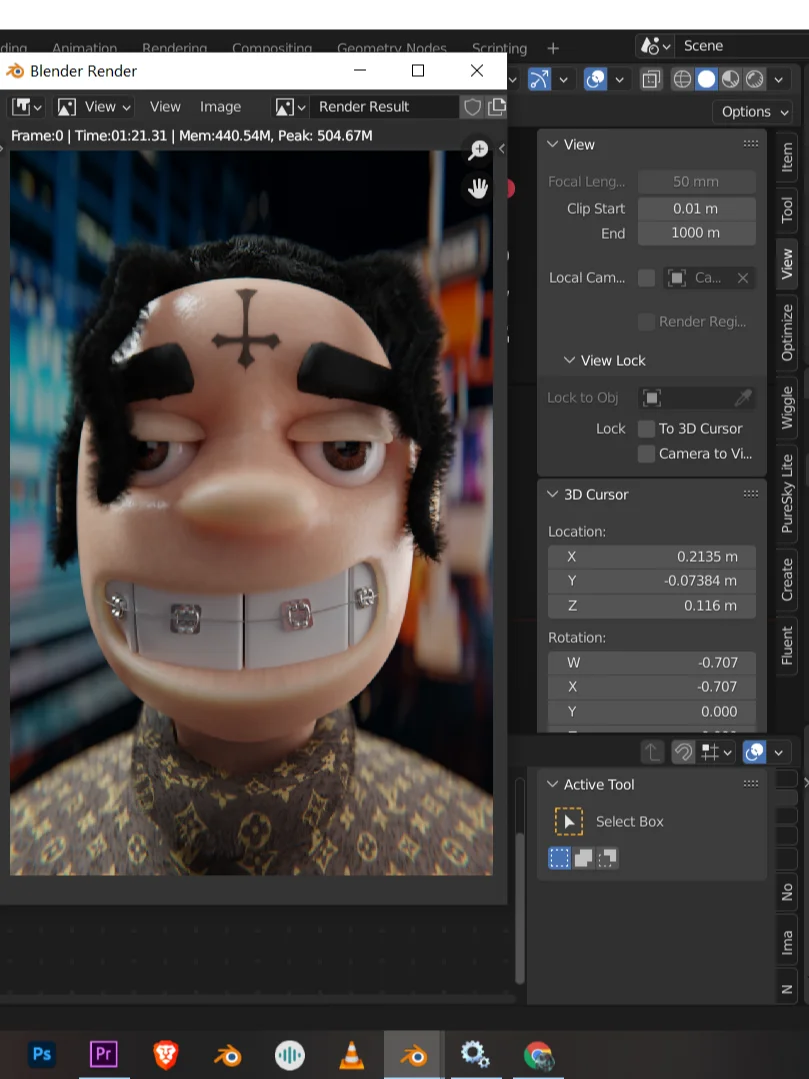This screenshot has width=809, height=1079.
Task: Click the pan hand gizmo in render view
Action: tap(477, 188)
